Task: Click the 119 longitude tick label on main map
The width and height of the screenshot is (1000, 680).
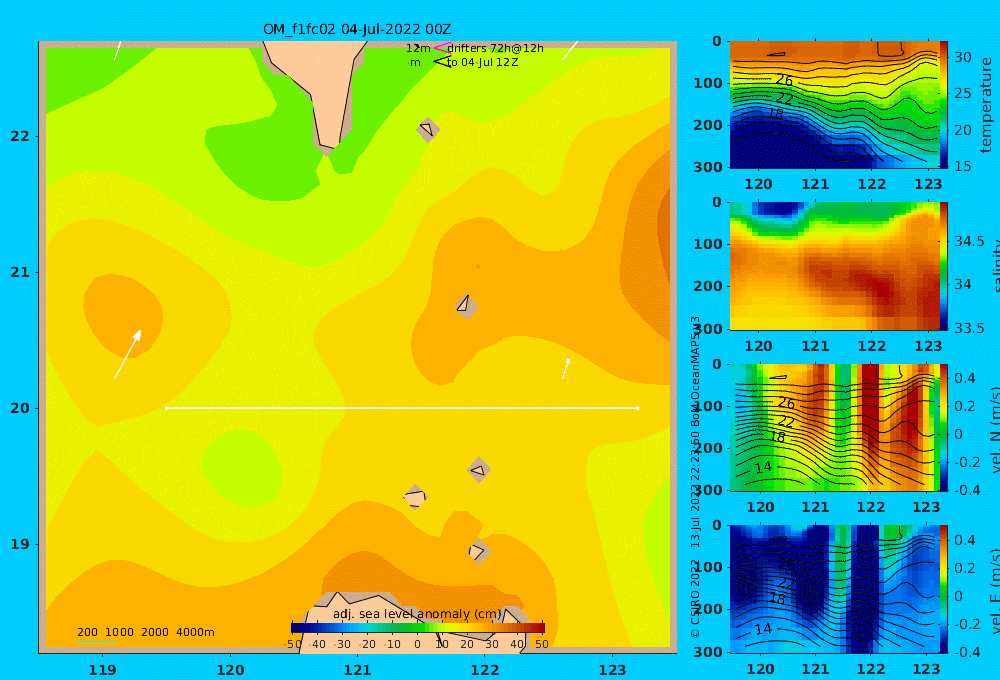Action: [103, 670]
